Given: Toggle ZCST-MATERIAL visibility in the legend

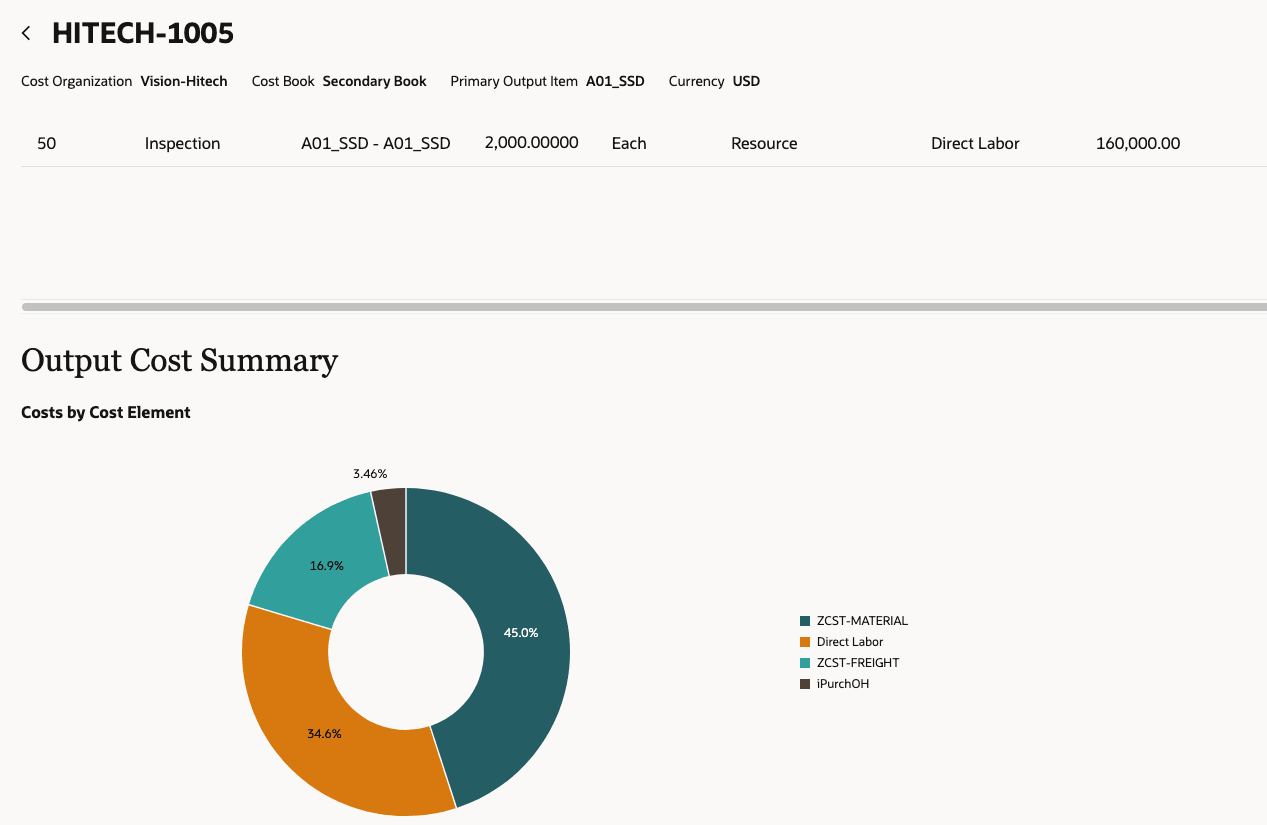Looking at the screenshot, I should click(861, 620).
